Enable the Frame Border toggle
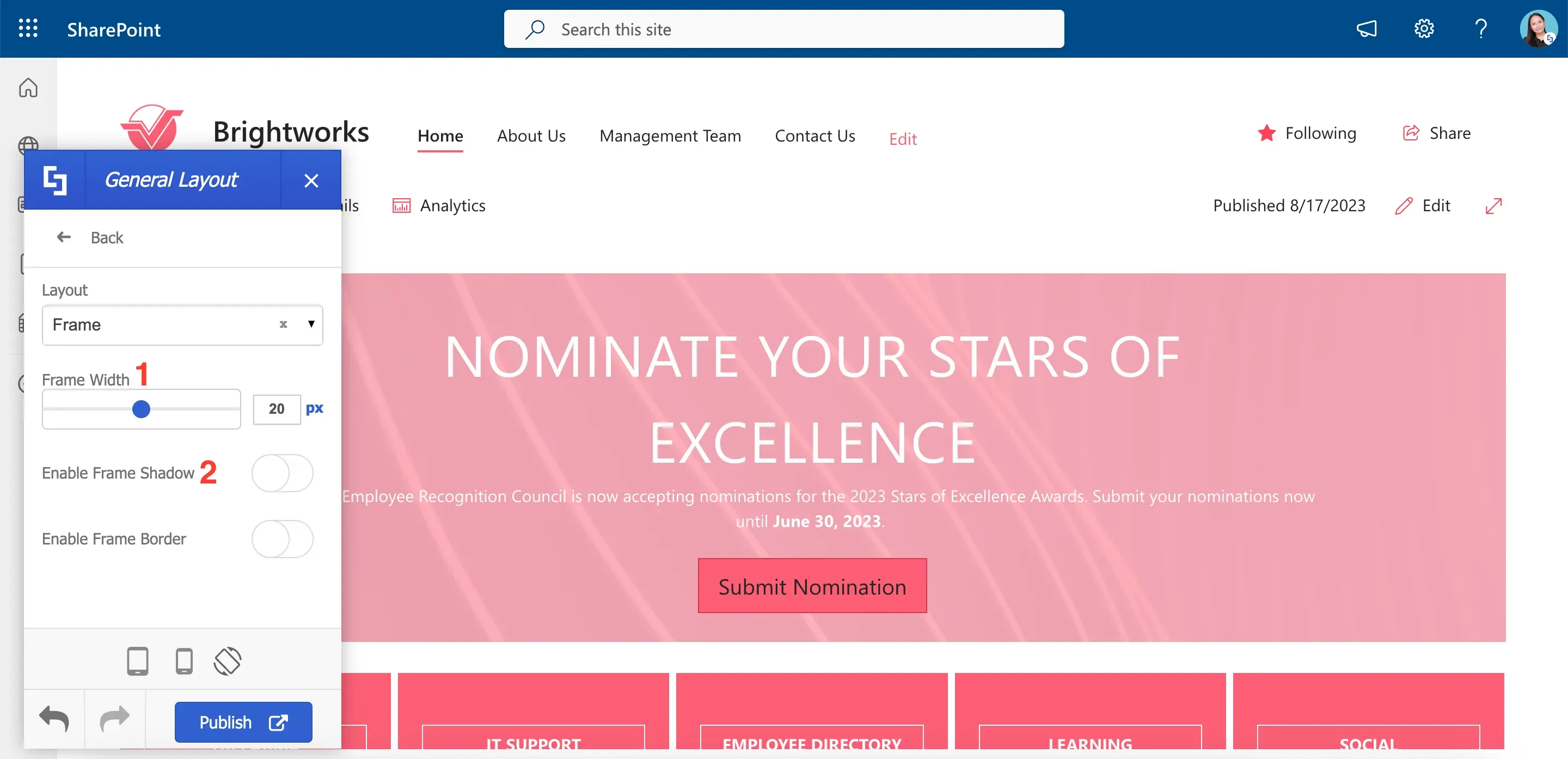1568x759 pixels. point(283,538)
